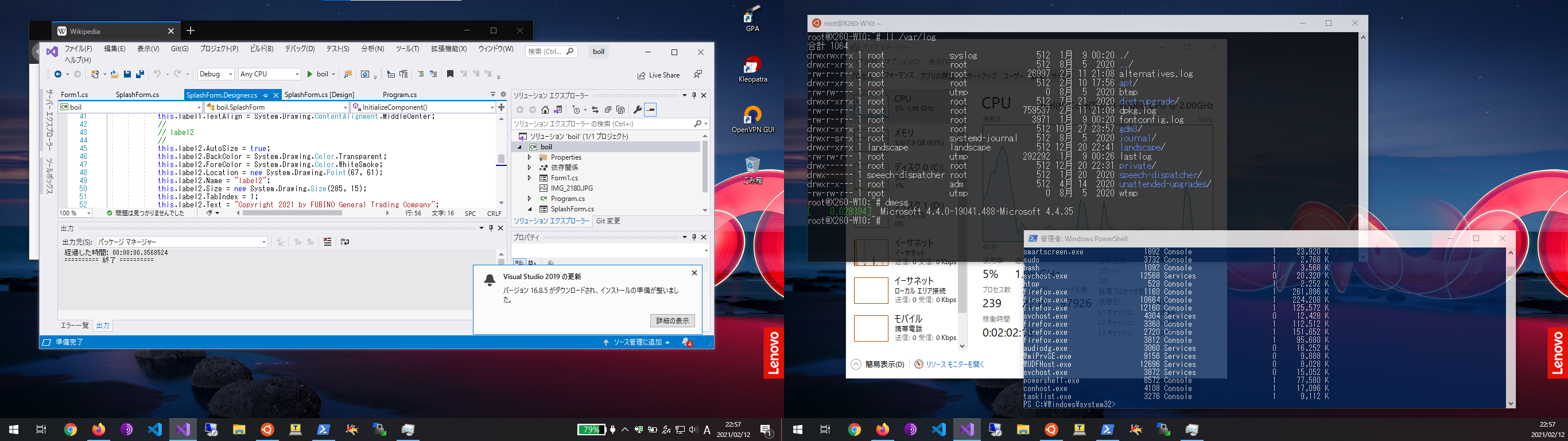1568x441 pixels.
Task: Open the ビルド(B) menu
Action: pos(262,49)
